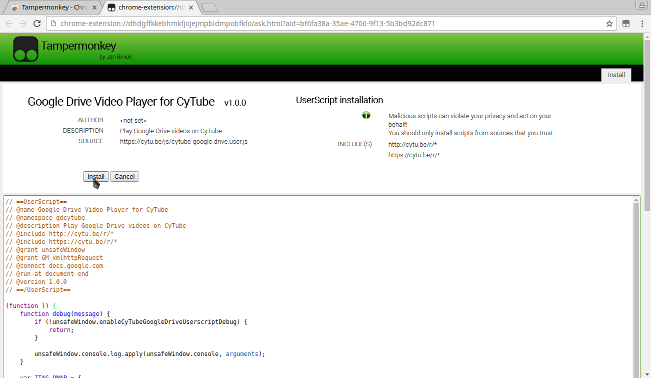Screen dimensions: 651x378
Task: Click the @connect docs.google.com code line
Action: click(x=54, y=266)
